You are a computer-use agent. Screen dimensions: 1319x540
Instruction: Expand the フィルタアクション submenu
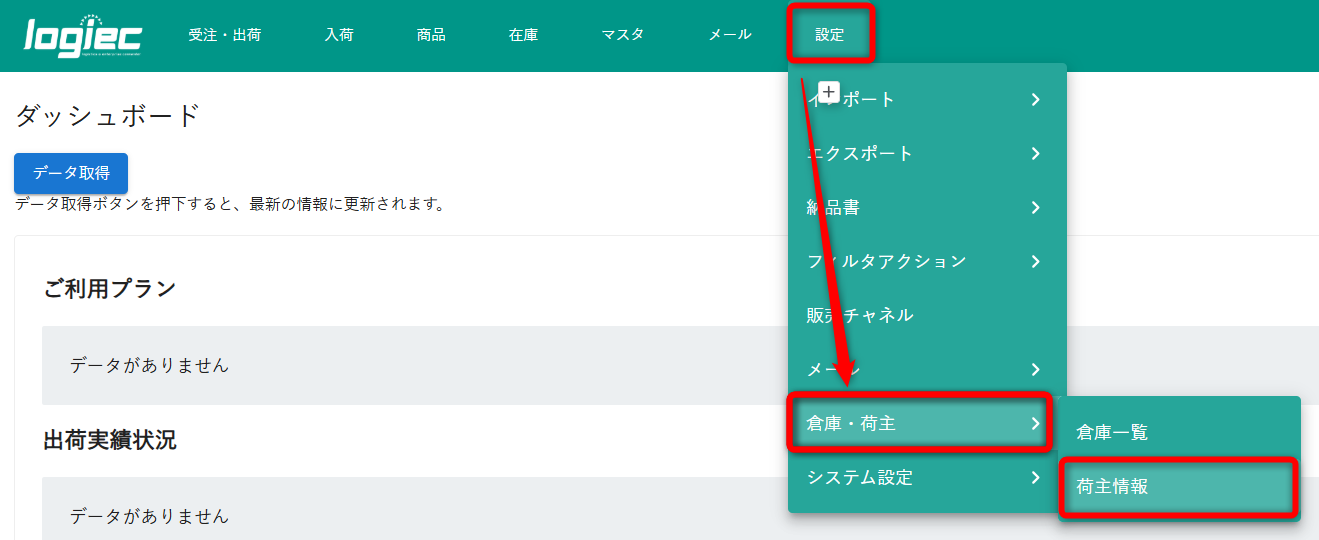[x=926, y=261]
